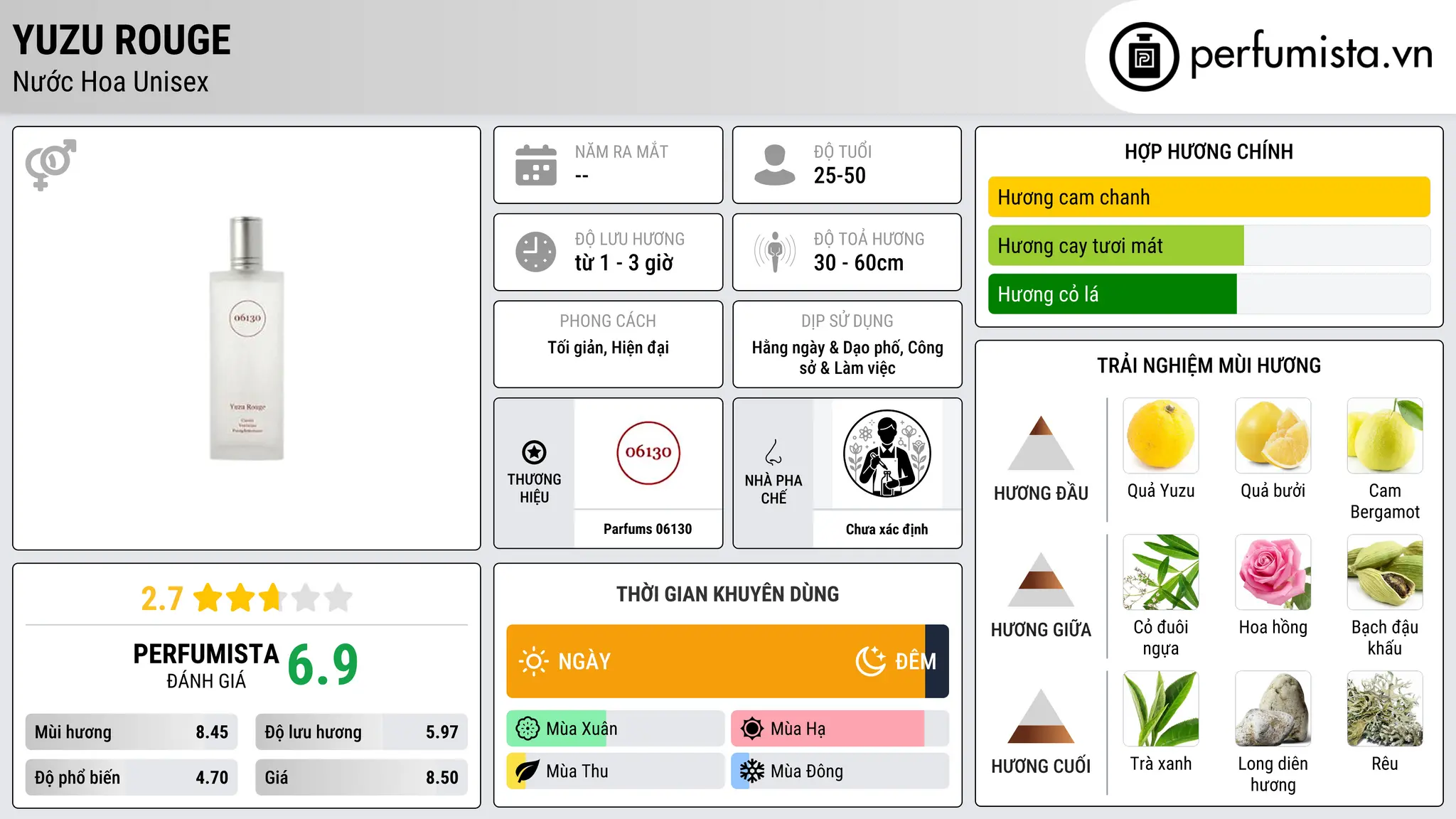1456x819 pixels.
Task: Click the sillage value 30 - 60cm
Action: [x=859, y=263]
